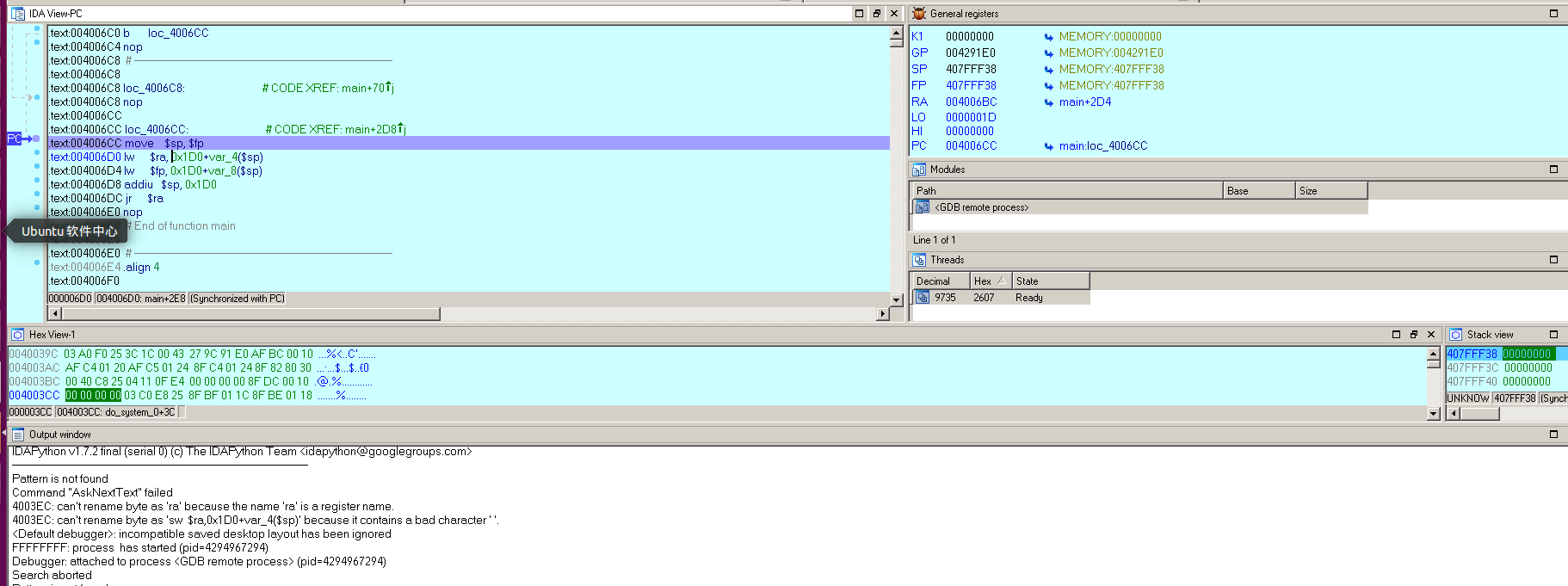Click the Modules panel icon
Image resolution: width=1568 pixels, height=586 pixels.
(919, 170)
